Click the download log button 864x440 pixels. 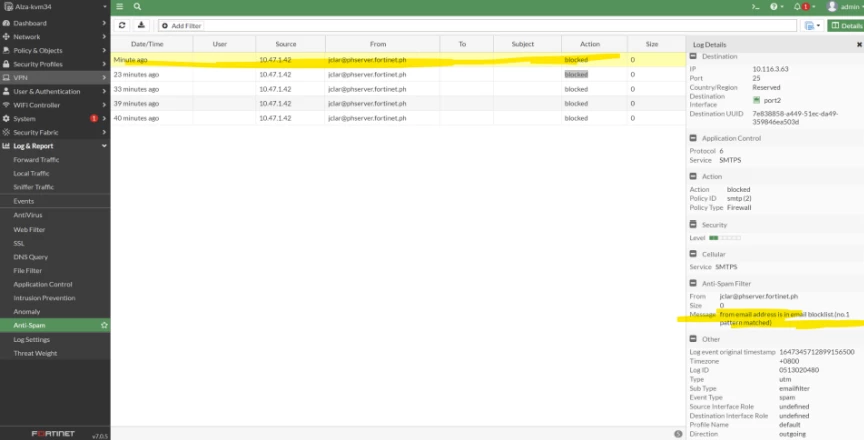pos(141,25)
